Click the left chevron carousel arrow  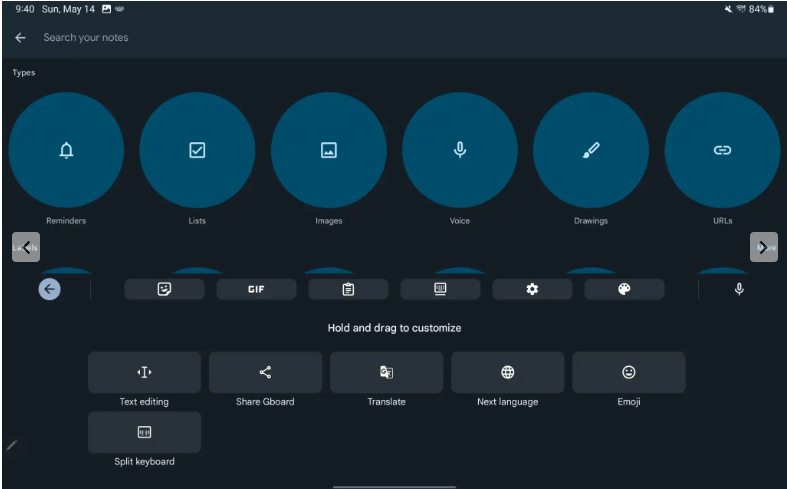[26, 247]
